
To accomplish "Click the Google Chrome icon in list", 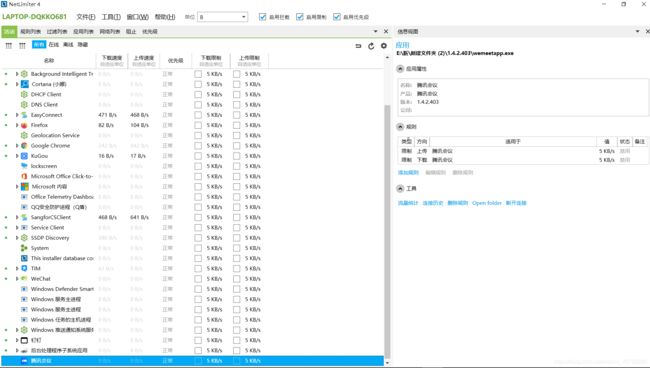I will [24, 145].
